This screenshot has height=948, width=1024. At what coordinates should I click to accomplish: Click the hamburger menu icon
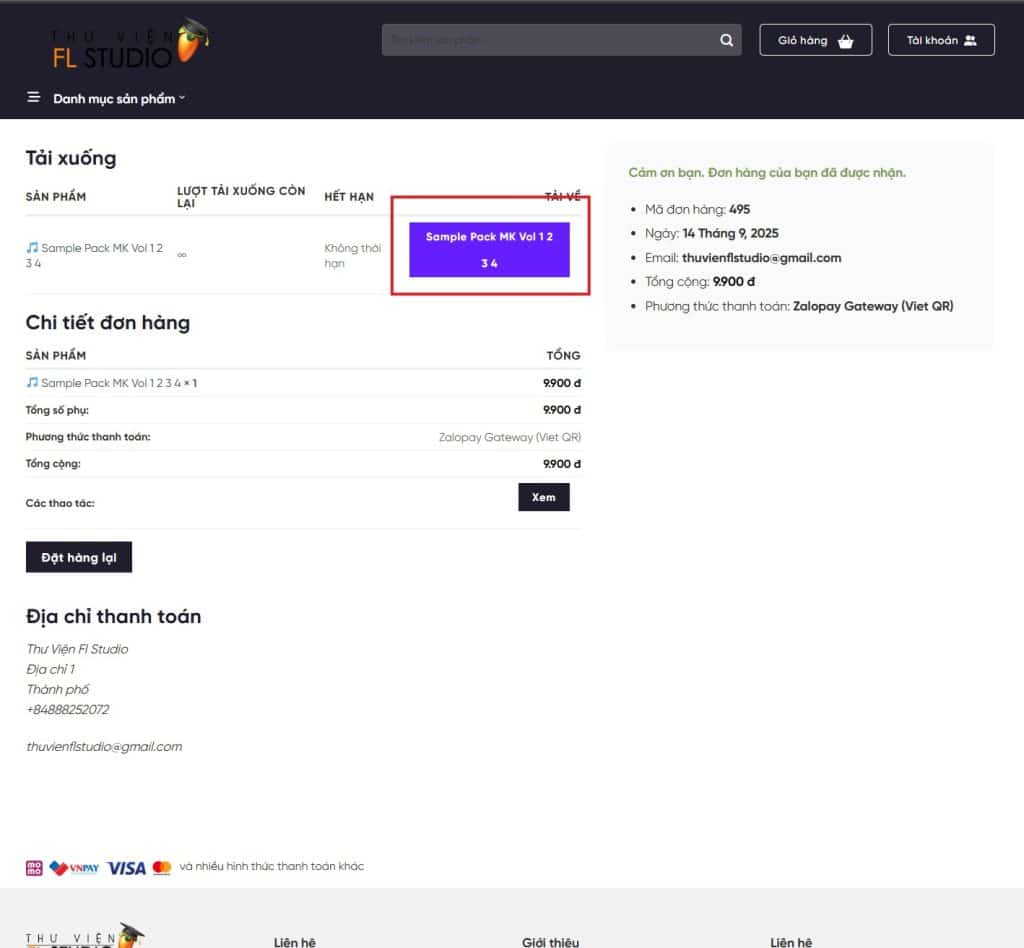click(x=33, y=98)
